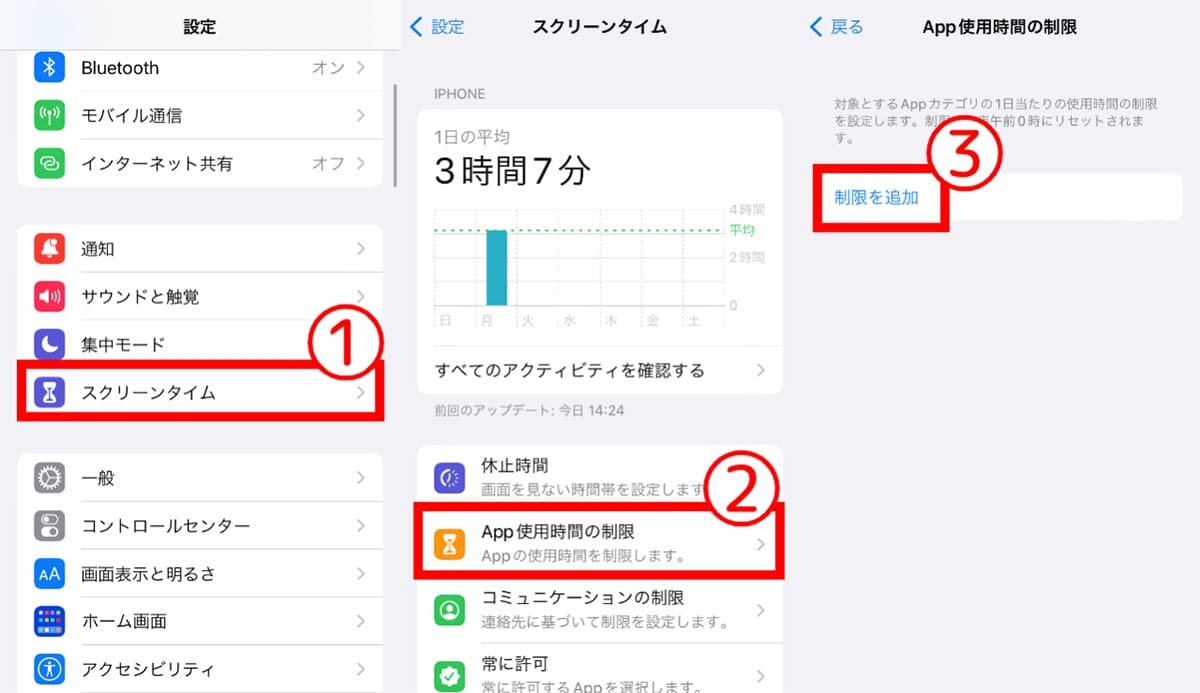Tap the 休止時間 purple icon
The width and height of the screenshot is (1200, 693).
[449, 477]
